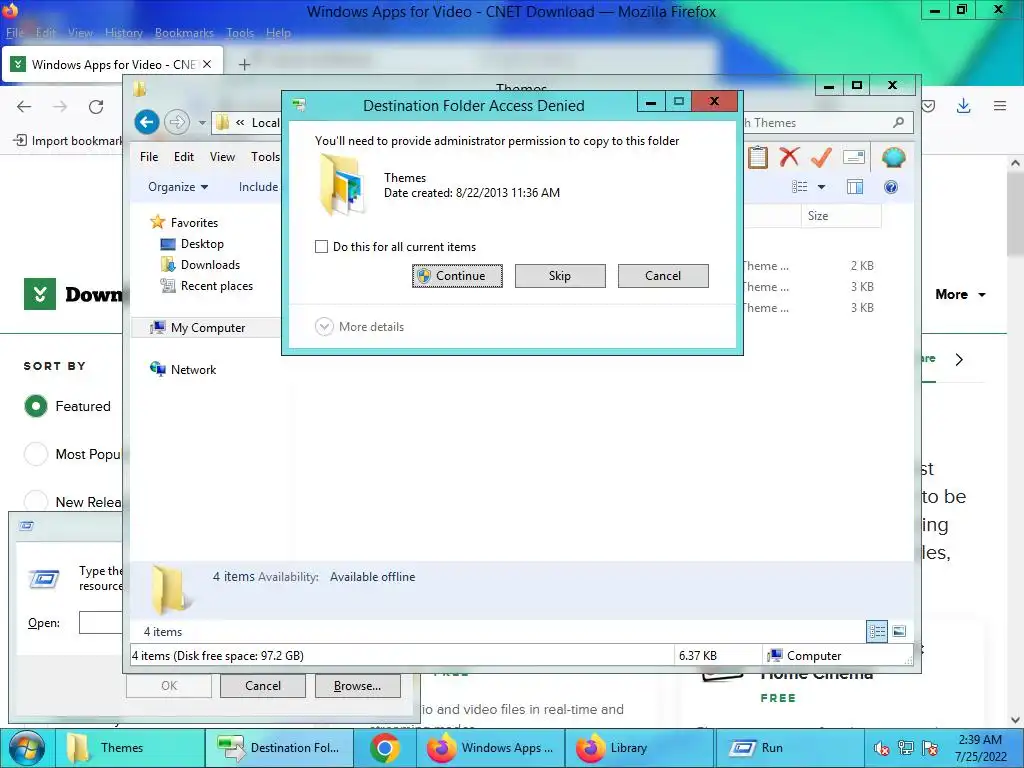Select the Most Popular sort radio button
The image size is (1024, 768).
(36, 454)
